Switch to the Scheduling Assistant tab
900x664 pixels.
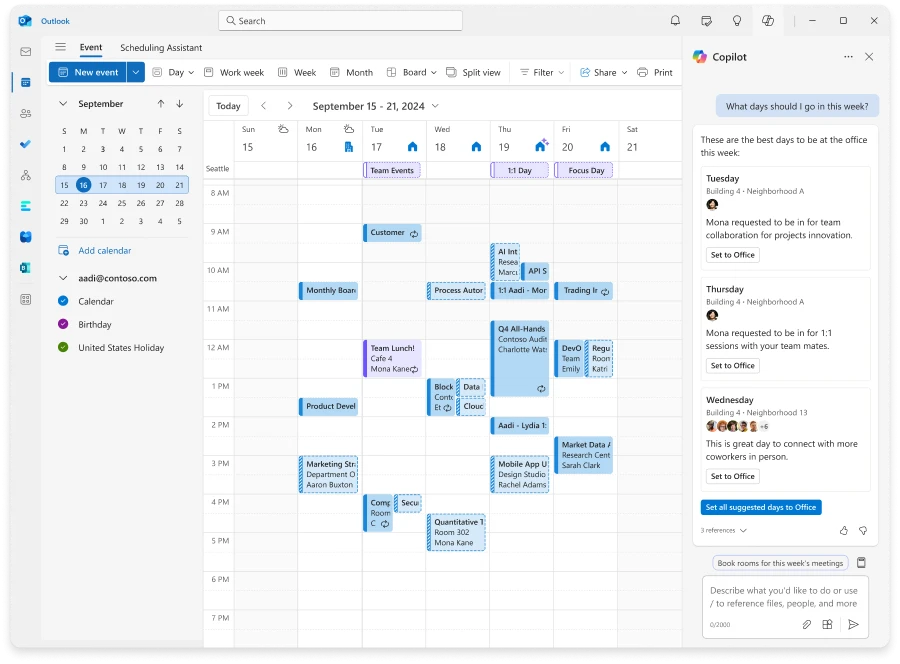[161, 47]
